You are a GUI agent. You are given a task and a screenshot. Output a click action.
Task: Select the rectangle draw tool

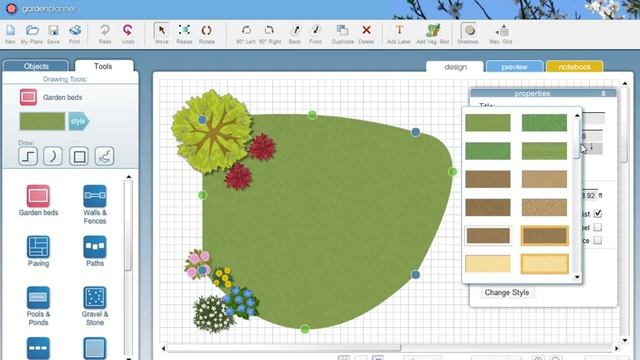tap(79, 156)
